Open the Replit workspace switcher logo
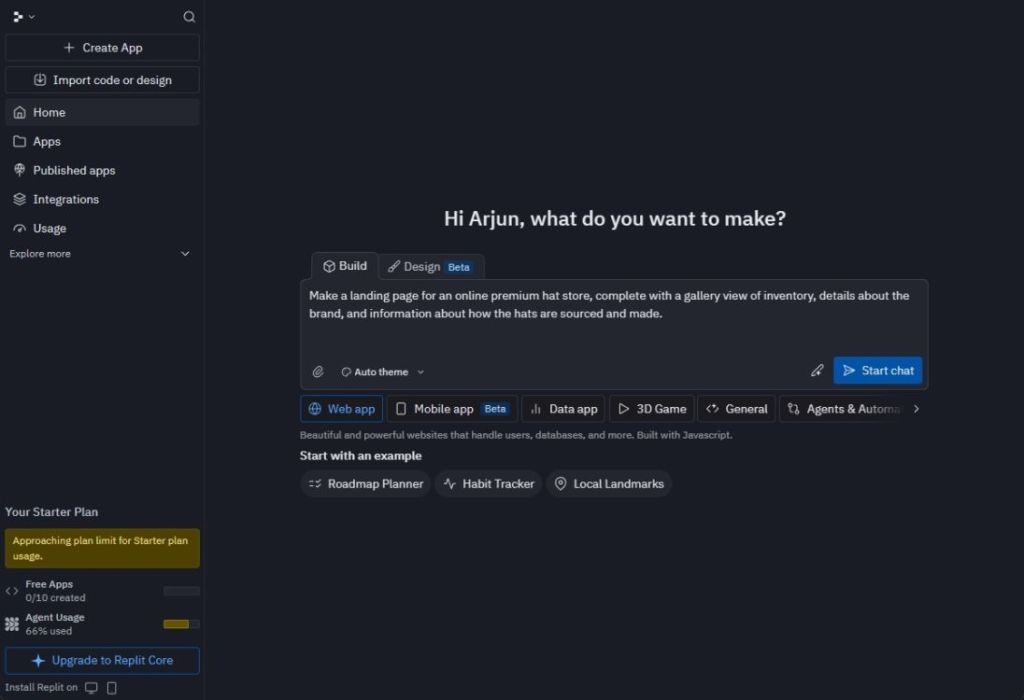Viewport: 1024px width, 700px height. [16, 16]
